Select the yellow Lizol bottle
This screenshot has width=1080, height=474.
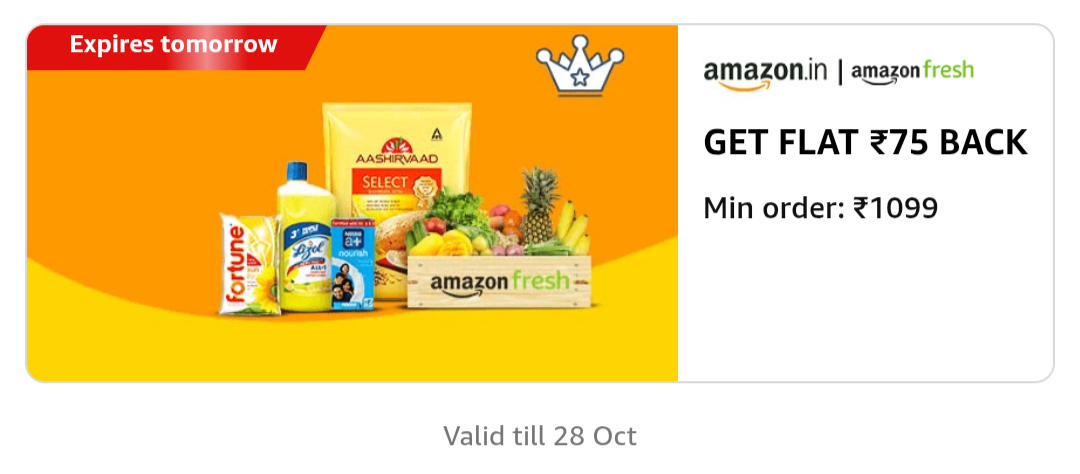click(x=305, y=238)
